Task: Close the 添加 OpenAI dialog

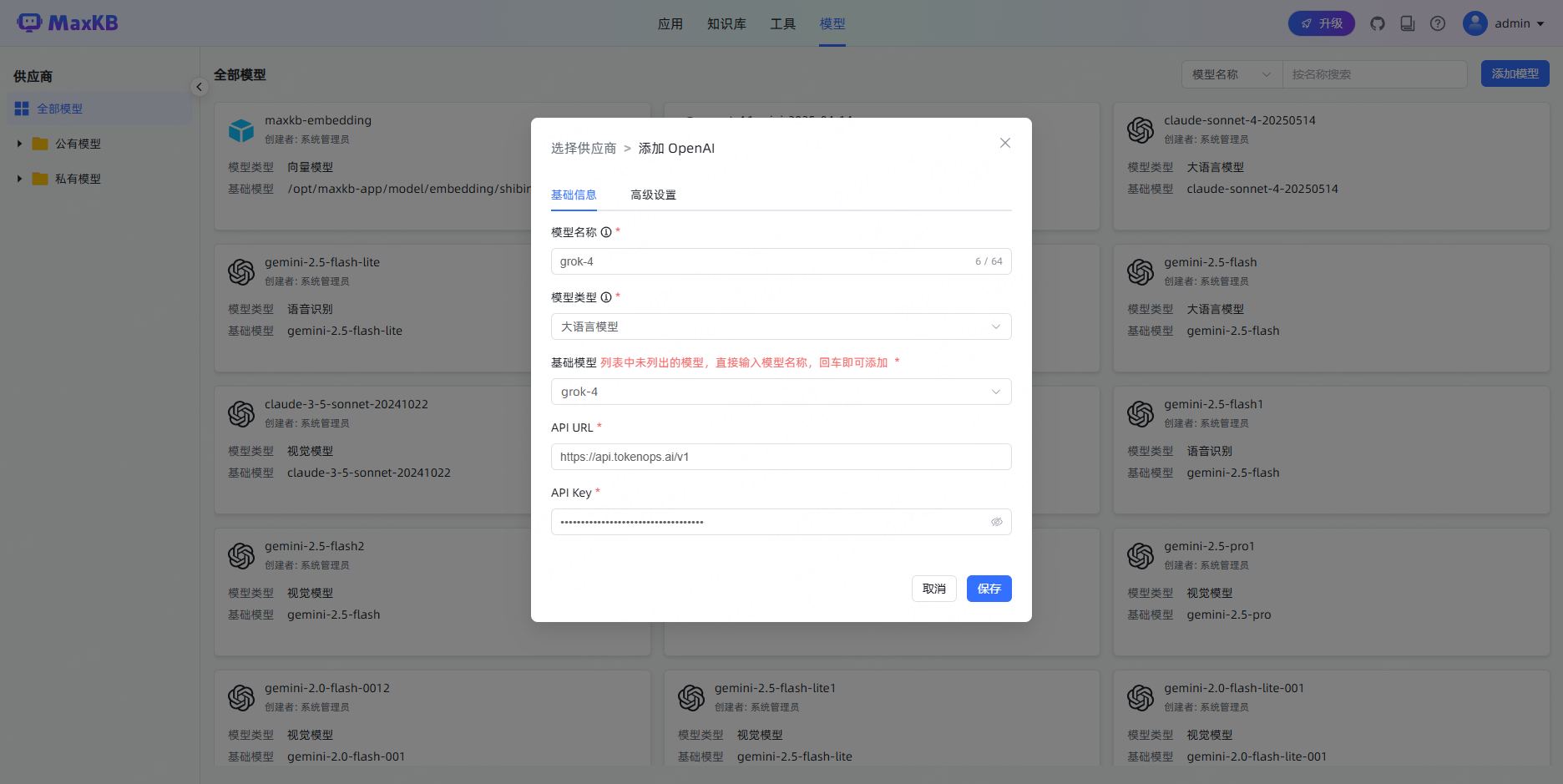Action: 1005,143
